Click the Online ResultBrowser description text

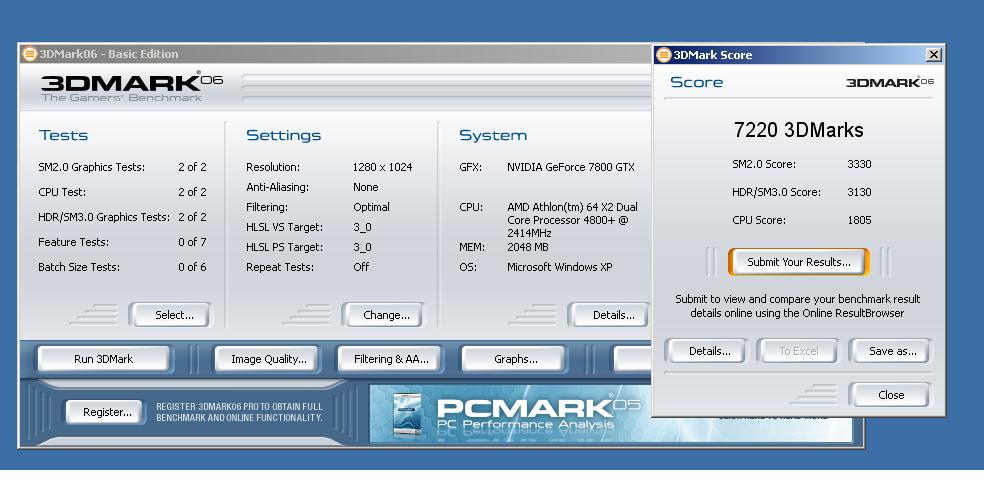(798, 306)
